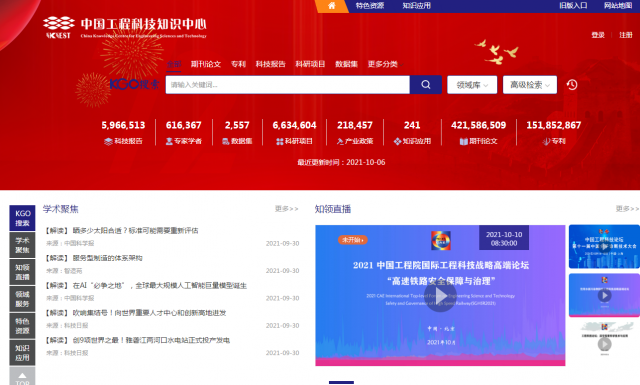
Task: Expand the 更多分类 category menu
Action: click(x=385, y=64)
